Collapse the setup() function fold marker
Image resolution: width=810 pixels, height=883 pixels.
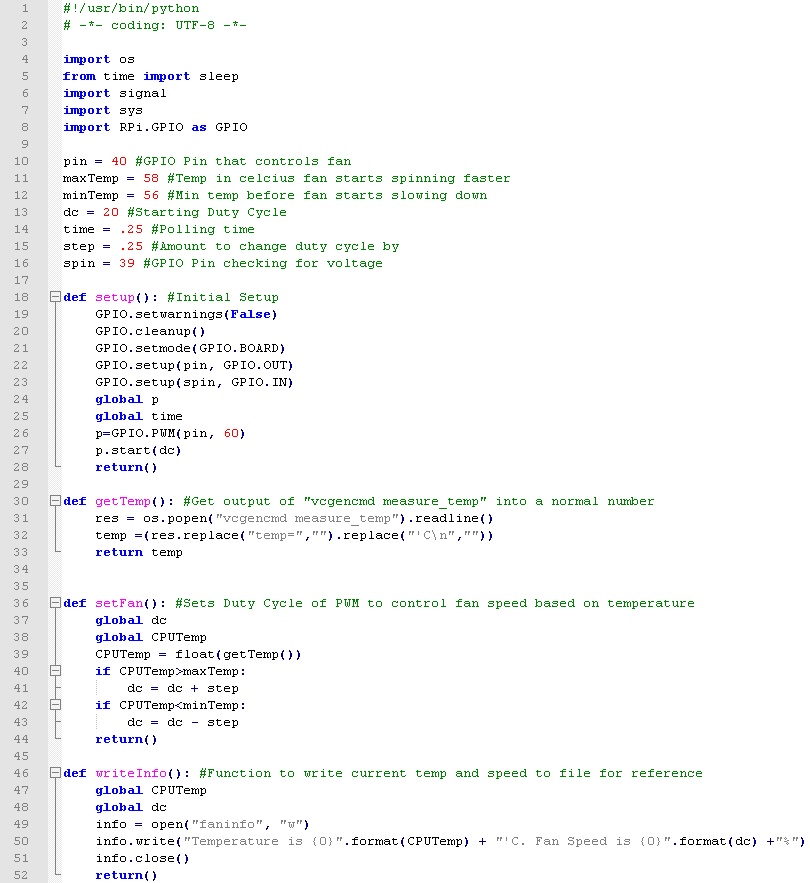point(55,297)
